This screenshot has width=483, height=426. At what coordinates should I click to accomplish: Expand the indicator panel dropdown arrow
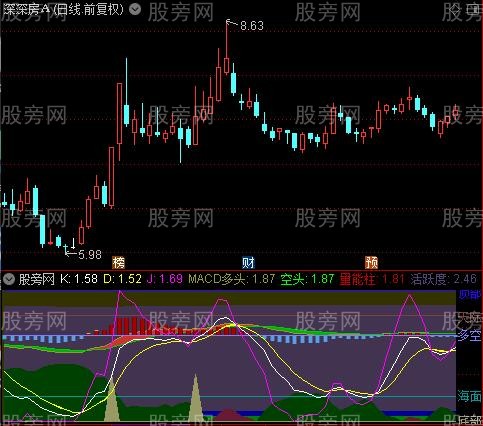pyautogui.click(x=9, y=279)
